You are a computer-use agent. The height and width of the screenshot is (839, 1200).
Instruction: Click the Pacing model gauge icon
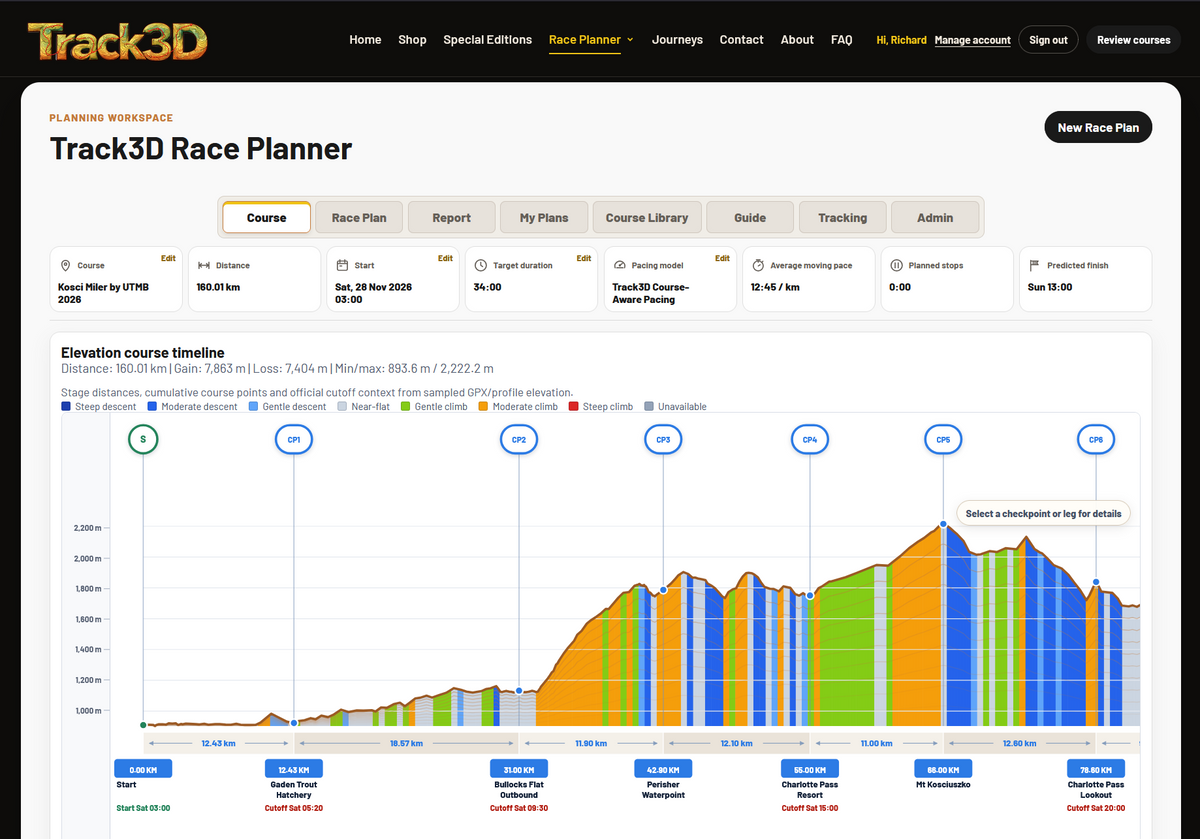click(620, 266)
